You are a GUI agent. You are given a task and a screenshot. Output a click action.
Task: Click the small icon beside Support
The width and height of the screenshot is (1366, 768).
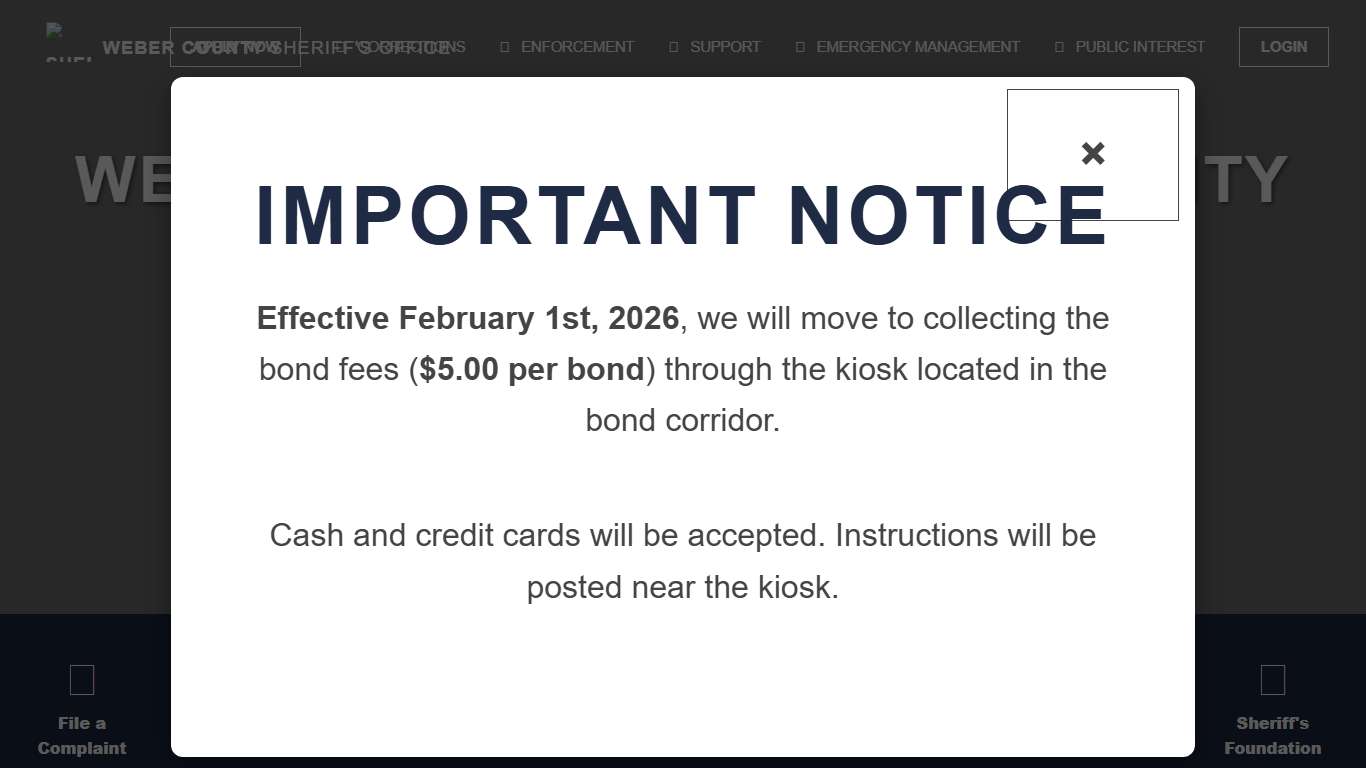674,47
